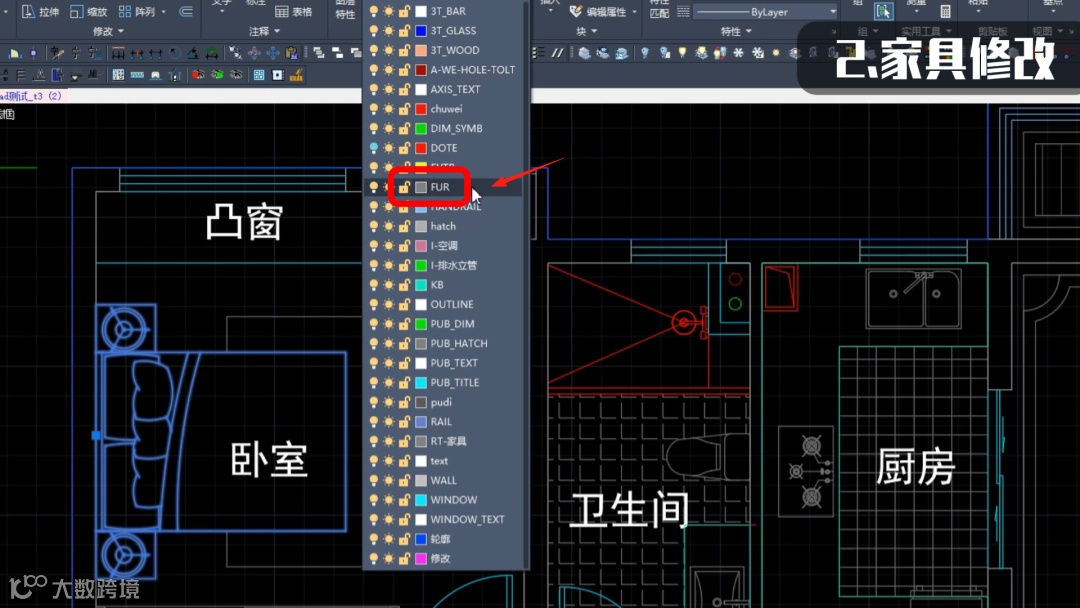Image resolution: width=1080 pixels, height=608 pixels.
Task: Click the paste clipboard toolbar icon
Action: click(x=291, y=52)
